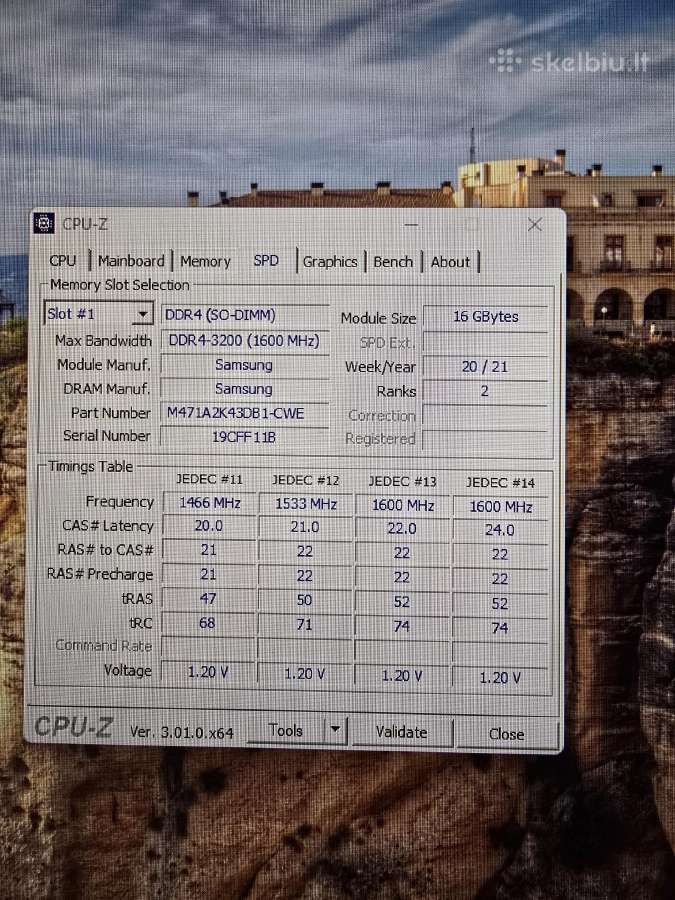Image resolution: width=675 pixels, height=900 pixels.
Task: Click CAS# Latency value 20.0
Action: [x=209, y=526]
